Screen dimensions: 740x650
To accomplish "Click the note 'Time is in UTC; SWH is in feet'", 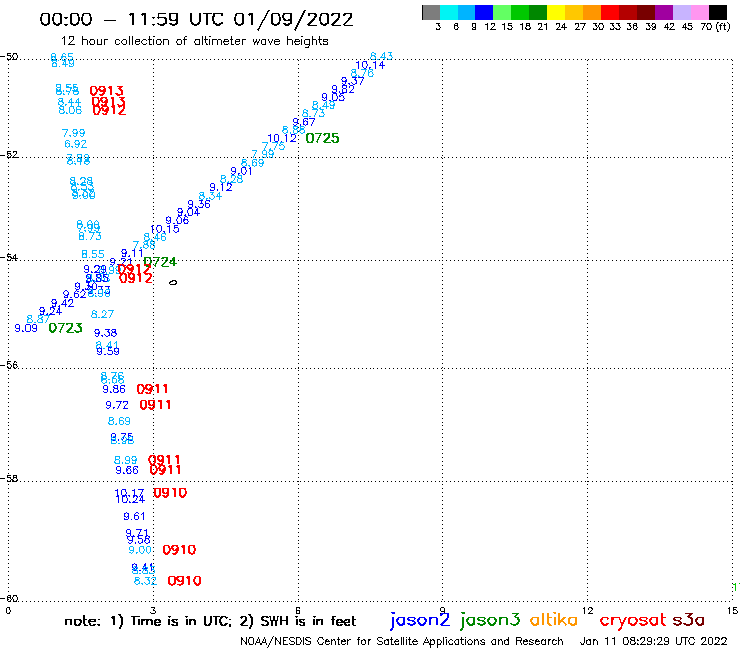I will click(210, 621).
